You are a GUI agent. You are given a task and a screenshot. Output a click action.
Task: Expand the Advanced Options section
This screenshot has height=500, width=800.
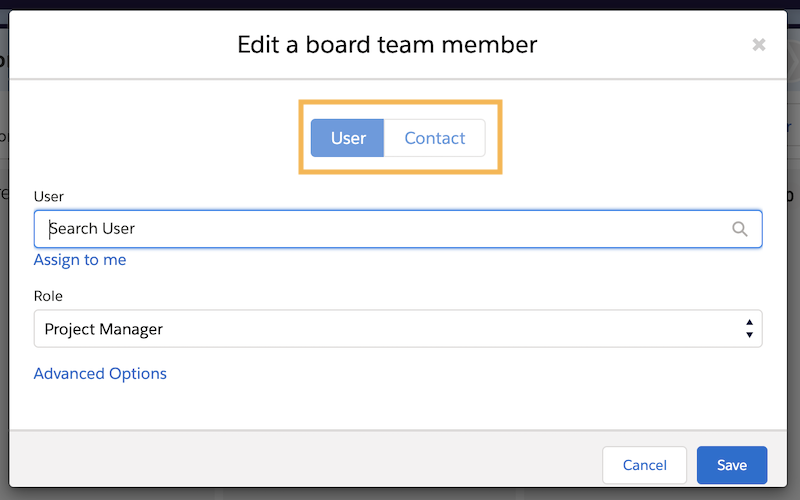point(100,373)
